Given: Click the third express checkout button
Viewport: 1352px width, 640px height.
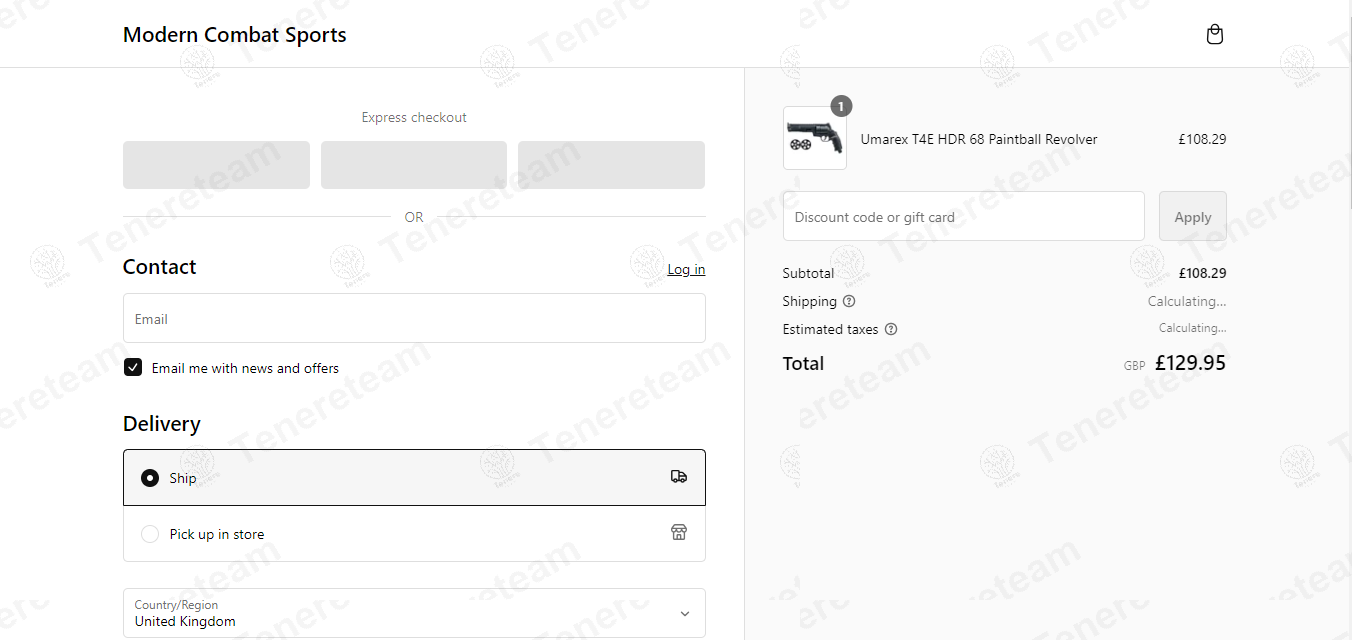Looking at the screenshot, I should (x=611, y=165).
